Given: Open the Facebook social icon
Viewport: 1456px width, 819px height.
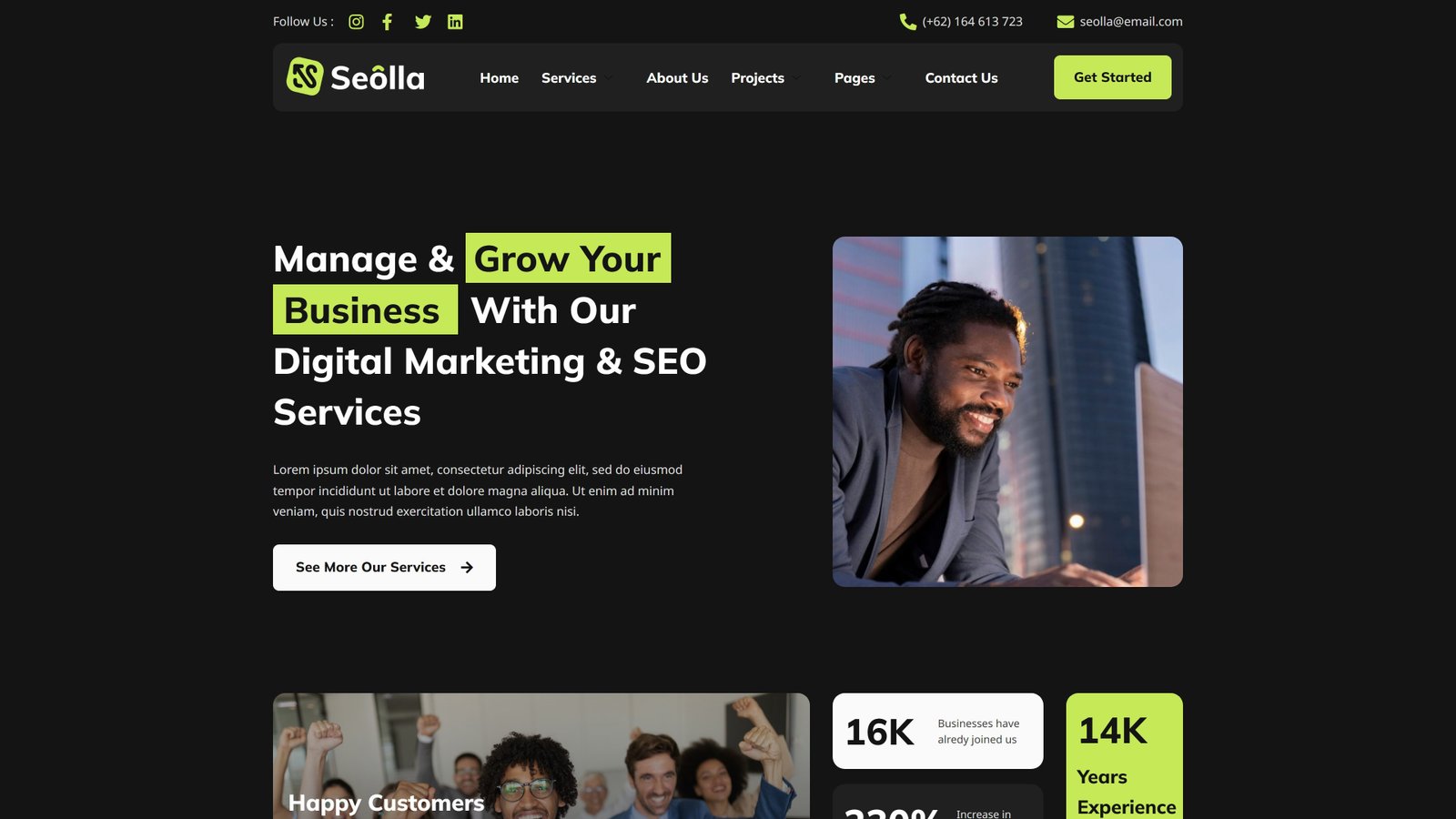Looking at the screenshot, I should tap(387, 22).
